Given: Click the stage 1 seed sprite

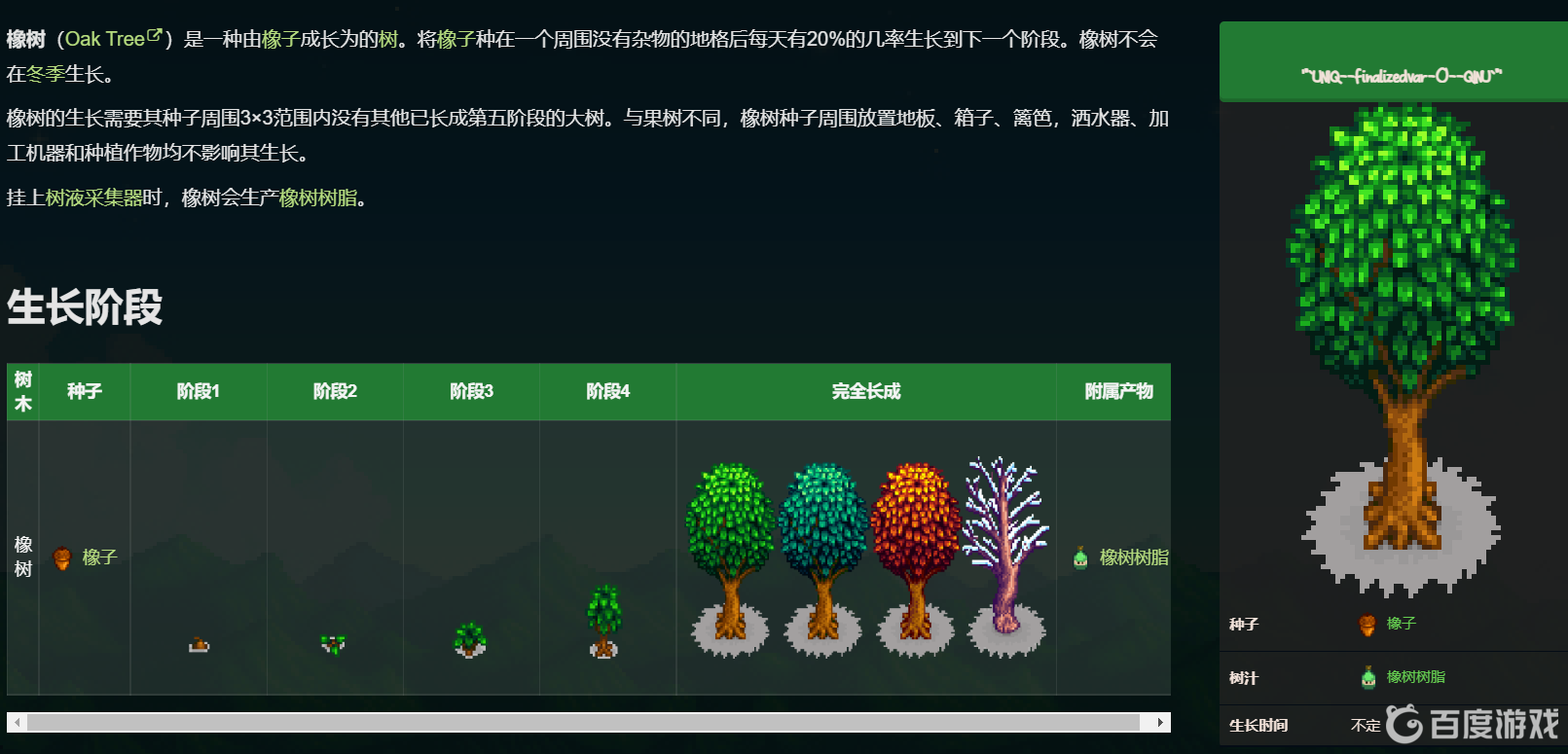Looking at the screenshot, I should coord(199,644).
